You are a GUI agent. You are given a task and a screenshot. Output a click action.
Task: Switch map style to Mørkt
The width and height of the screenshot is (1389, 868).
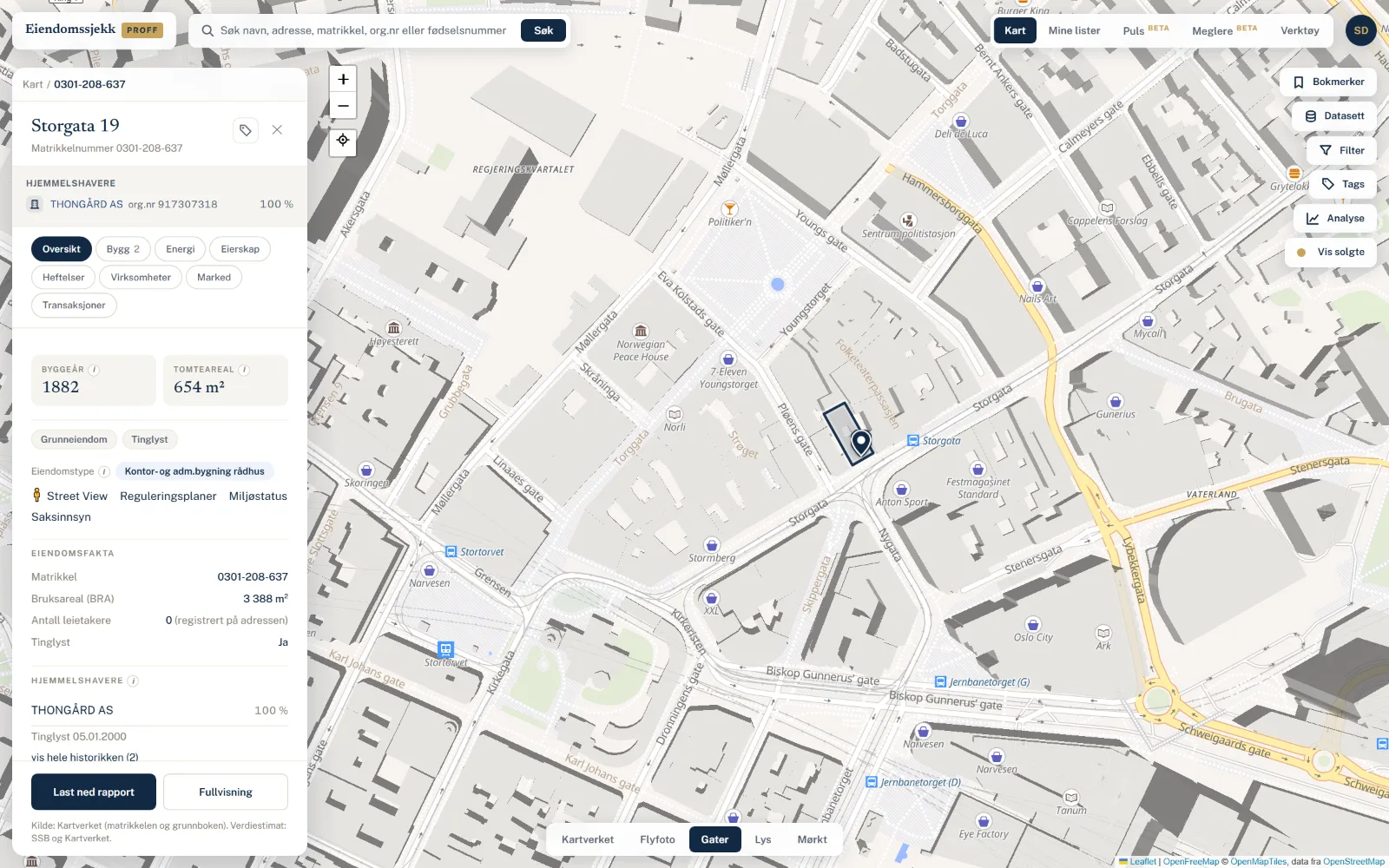(x=813, y=839)
